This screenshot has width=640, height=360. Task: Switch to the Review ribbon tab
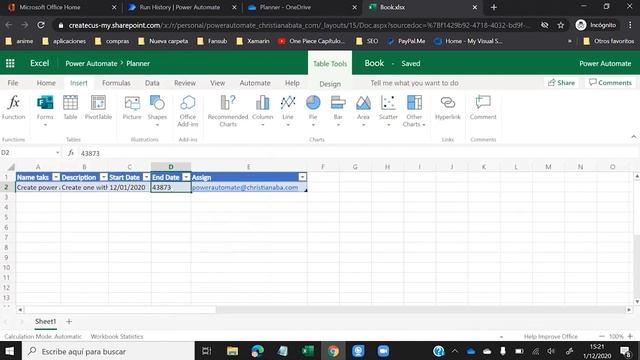[x=185, y=83]
